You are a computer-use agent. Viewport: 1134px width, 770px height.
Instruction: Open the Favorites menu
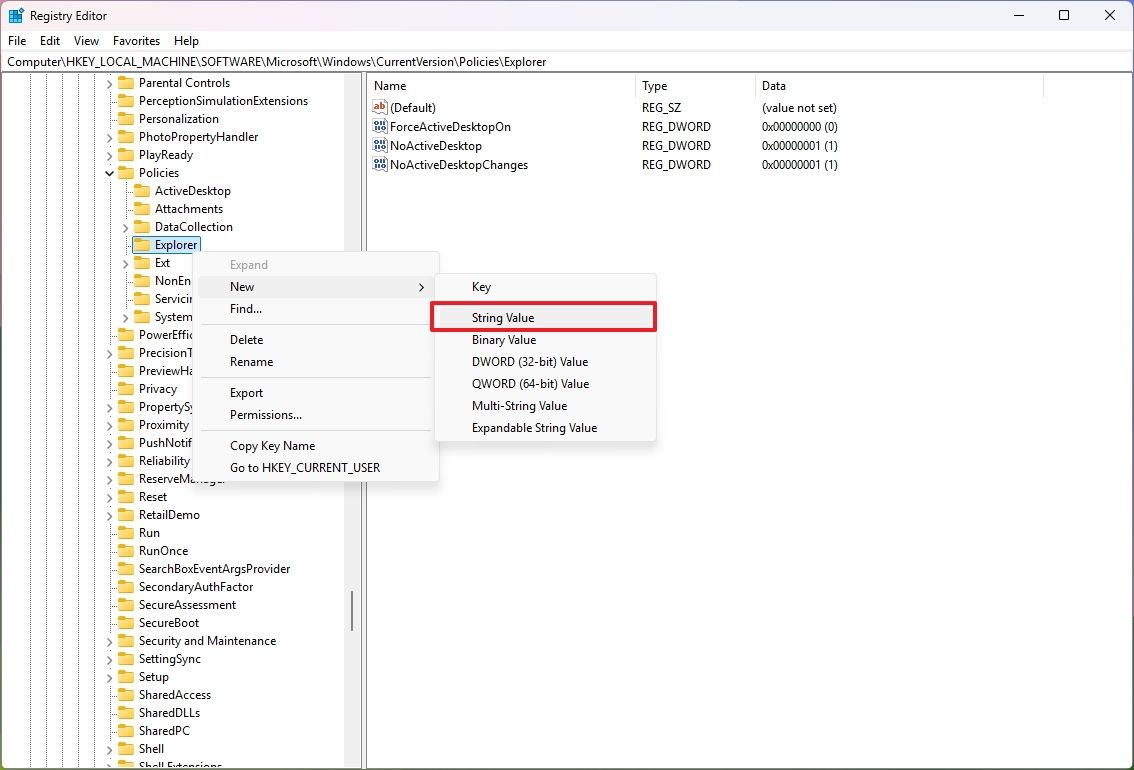136,41
